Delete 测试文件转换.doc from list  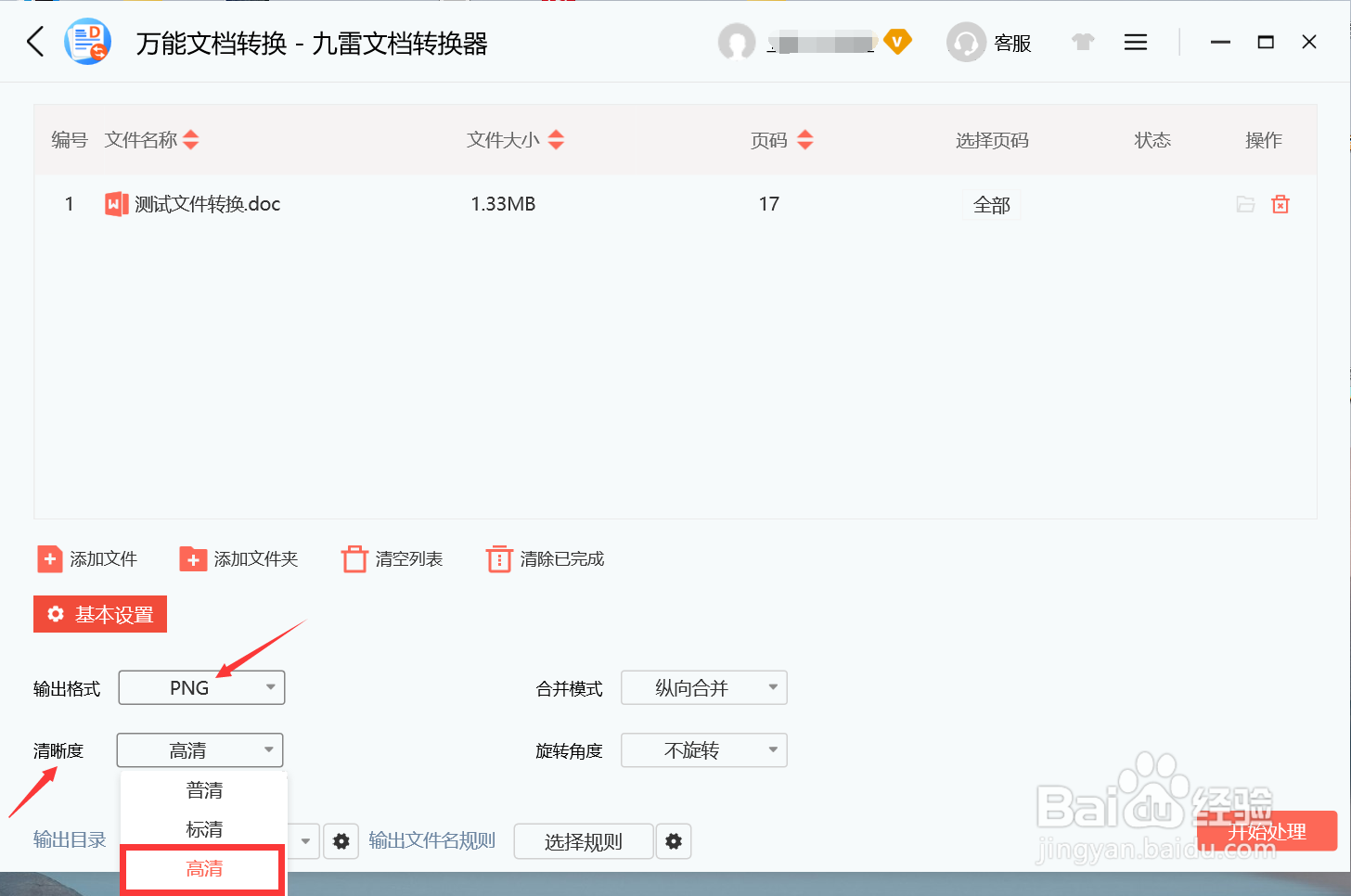tap(1280, 204)
